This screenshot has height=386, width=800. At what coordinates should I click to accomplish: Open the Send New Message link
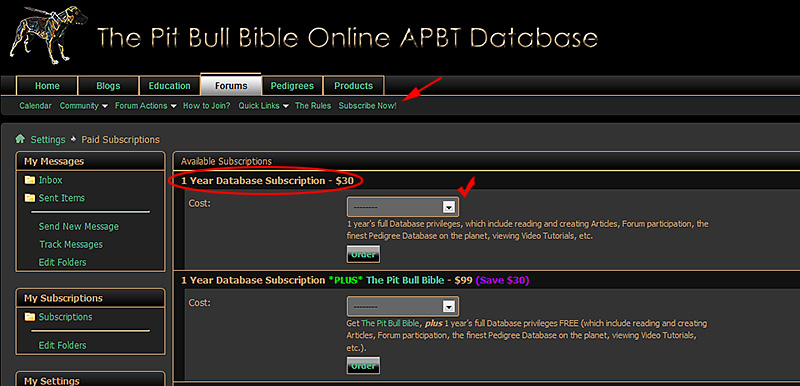point(79,226)
